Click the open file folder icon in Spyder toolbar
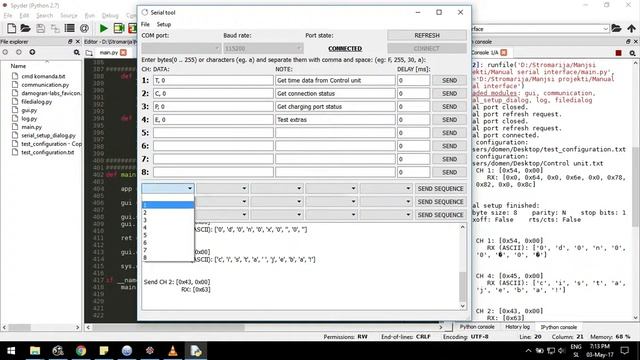640x360 pixels. 25,28
